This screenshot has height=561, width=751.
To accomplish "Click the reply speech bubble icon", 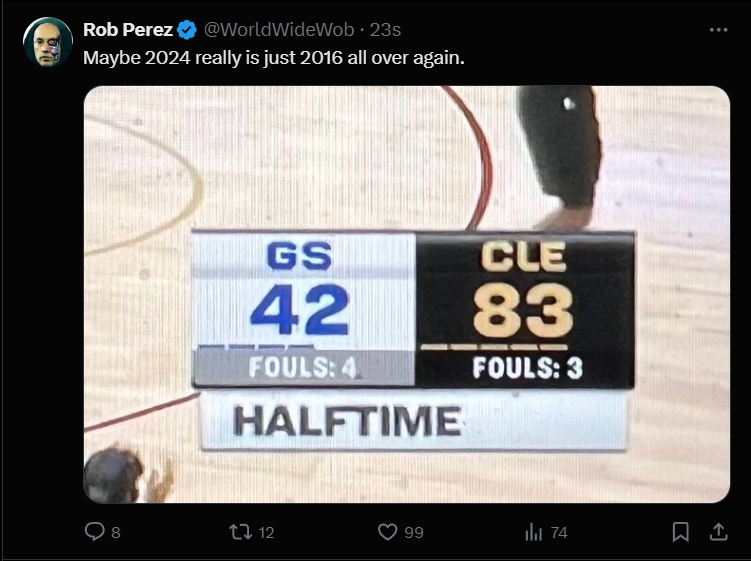I will click(x=95, y=532).
